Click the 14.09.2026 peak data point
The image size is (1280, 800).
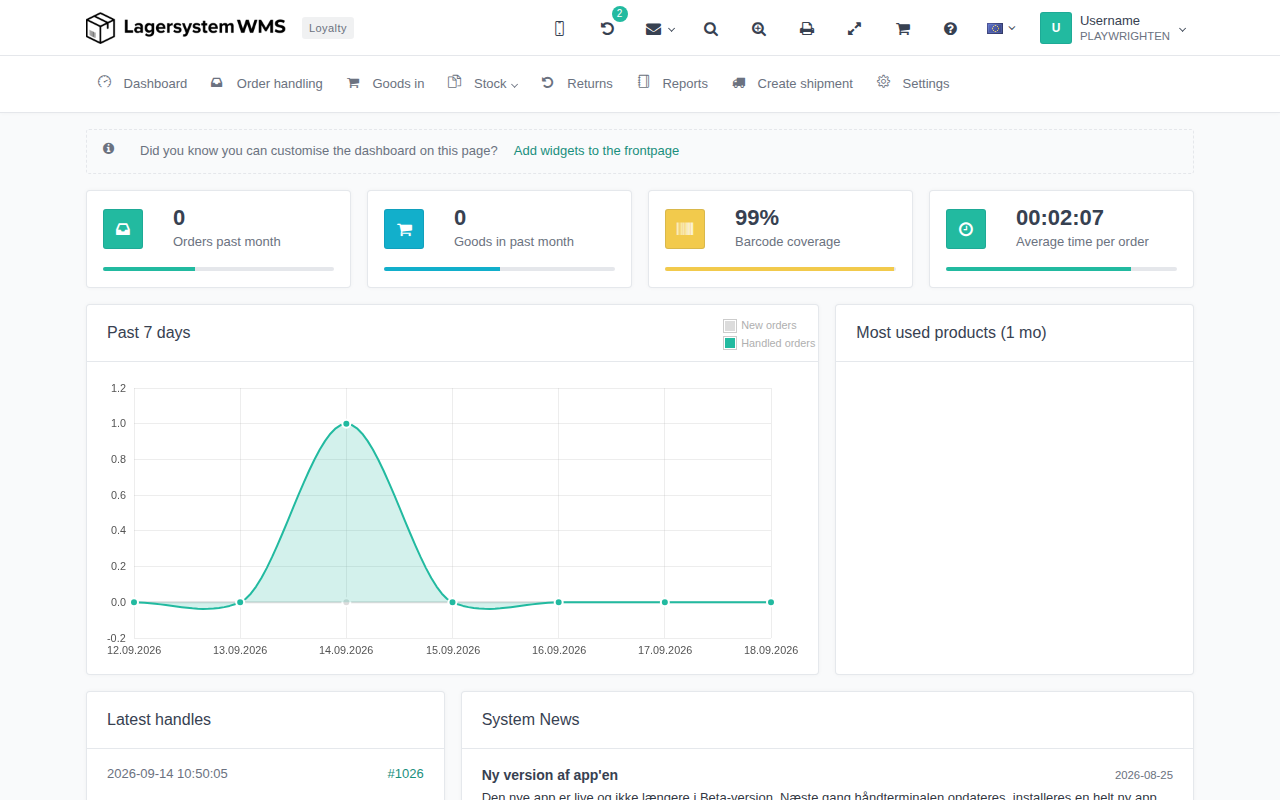346,424
